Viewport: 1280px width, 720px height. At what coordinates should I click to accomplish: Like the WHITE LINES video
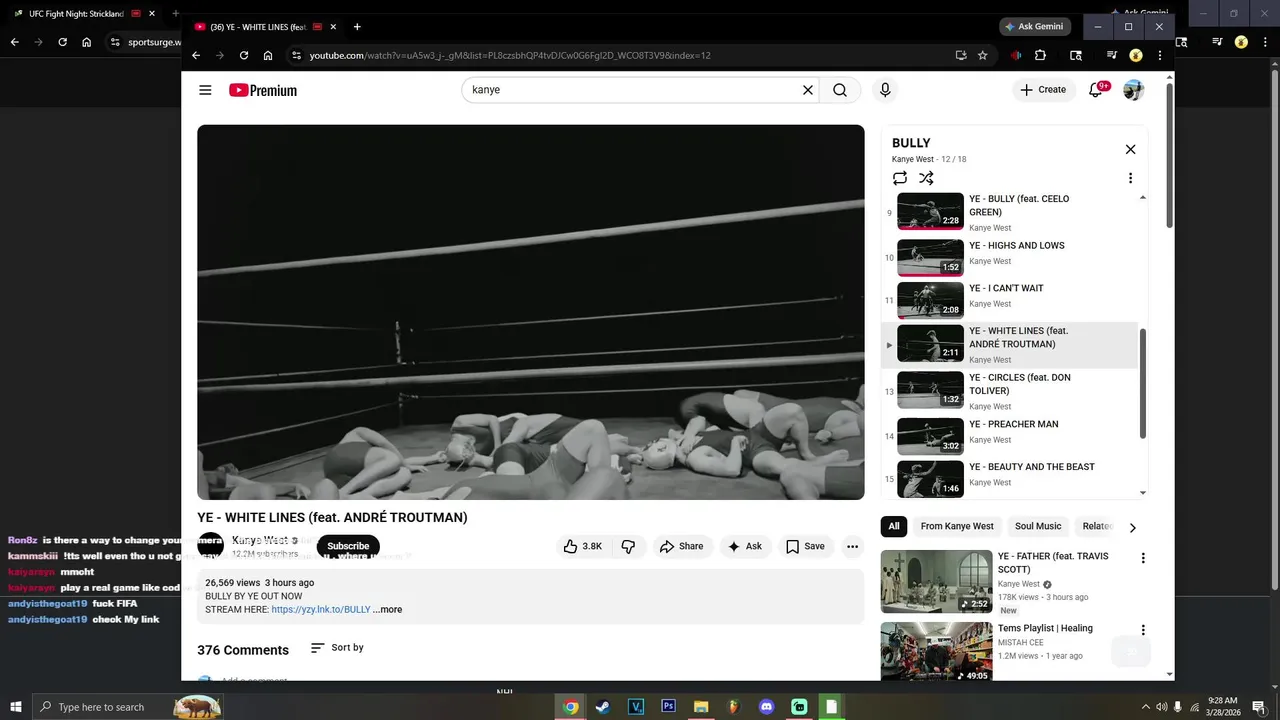[x=584, y=546]
